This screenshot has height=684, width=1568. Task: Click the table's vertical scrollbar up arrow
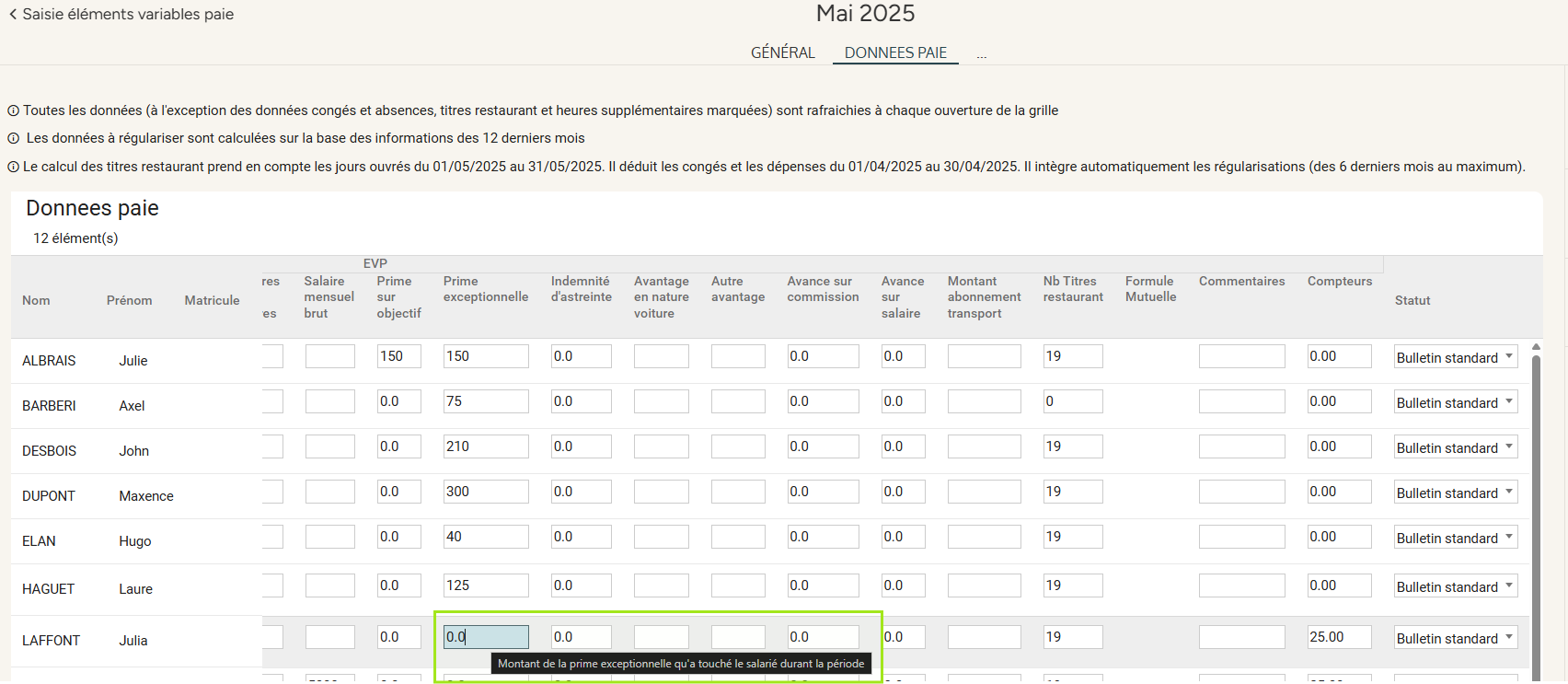click(x=1536, y=347)
